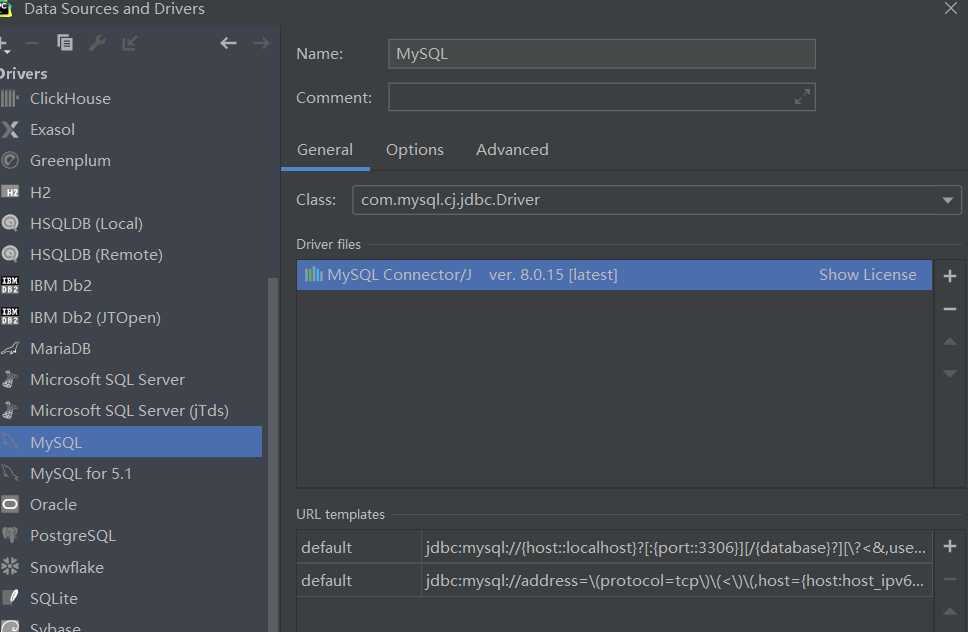Click the Show License link
The image size is (968, 632).
point(867,275)
